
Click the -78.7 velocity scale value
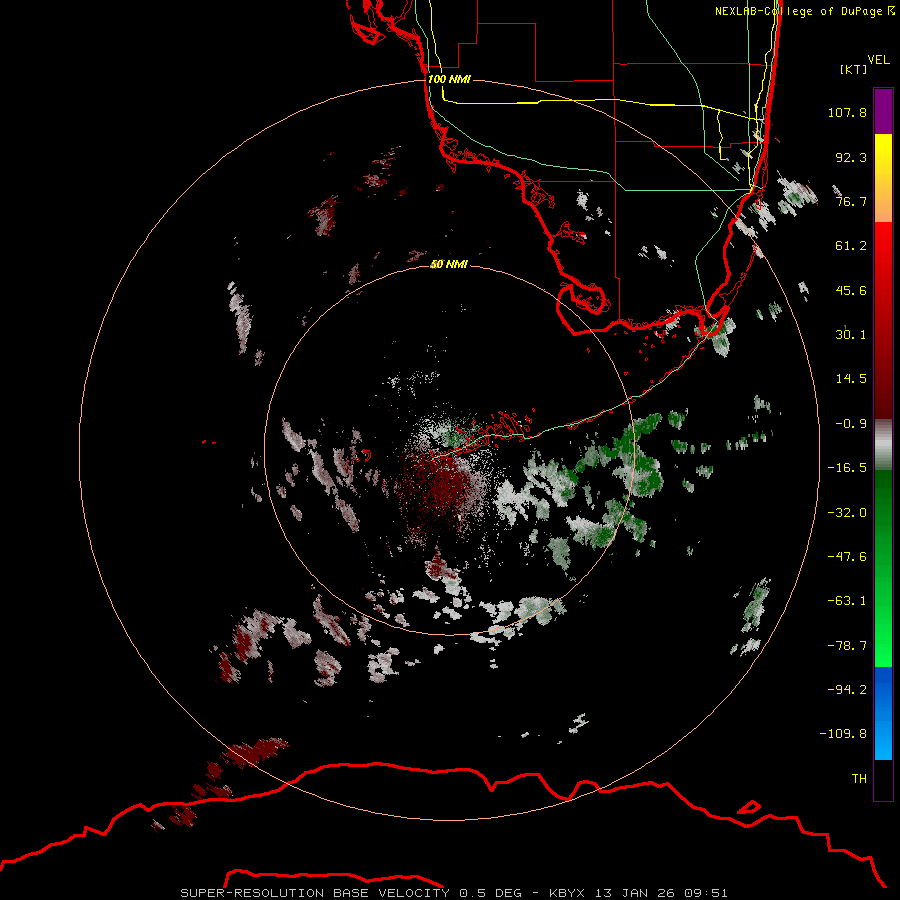[847, 646]
